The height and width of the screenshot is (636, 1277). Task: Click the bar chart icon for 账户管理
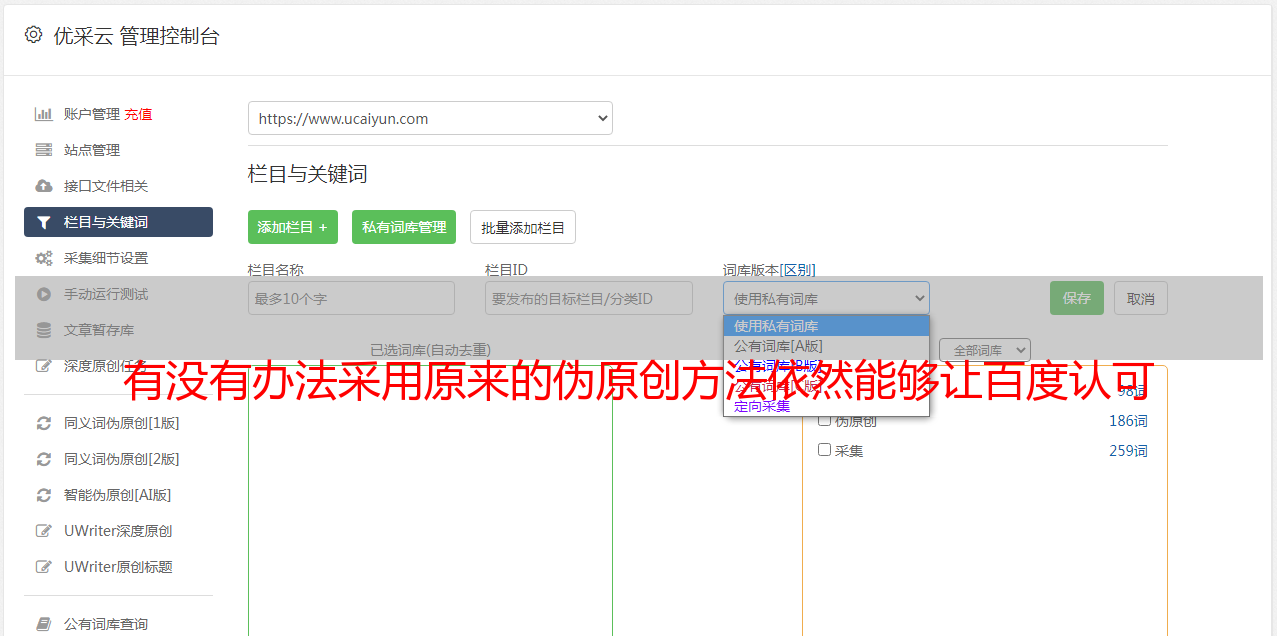click(x=43, y=114)
